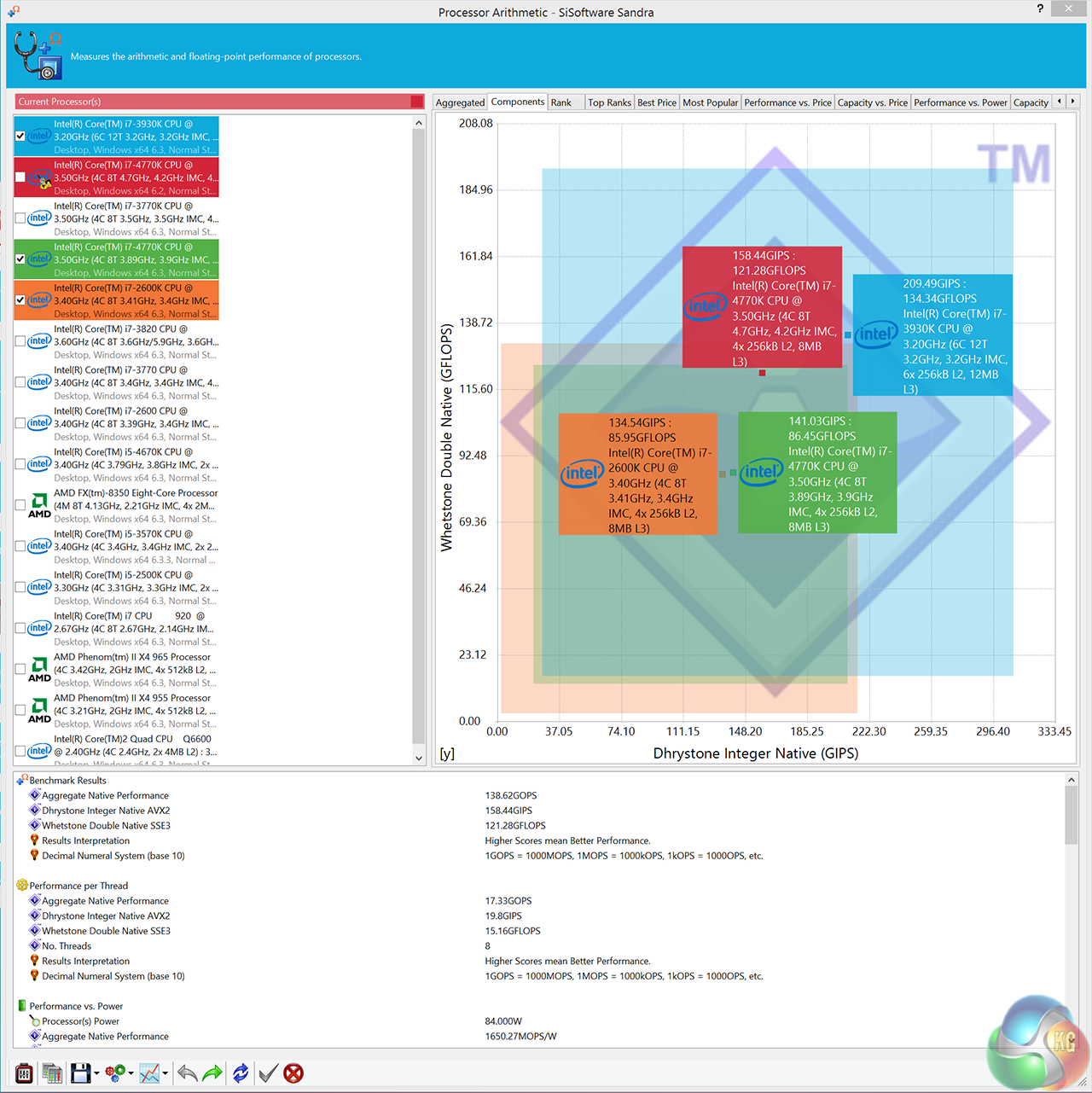Click the results pane scrollbar thumb
The width and height of the screenshot is (1092, 1093).
[x=1071, y=815]
